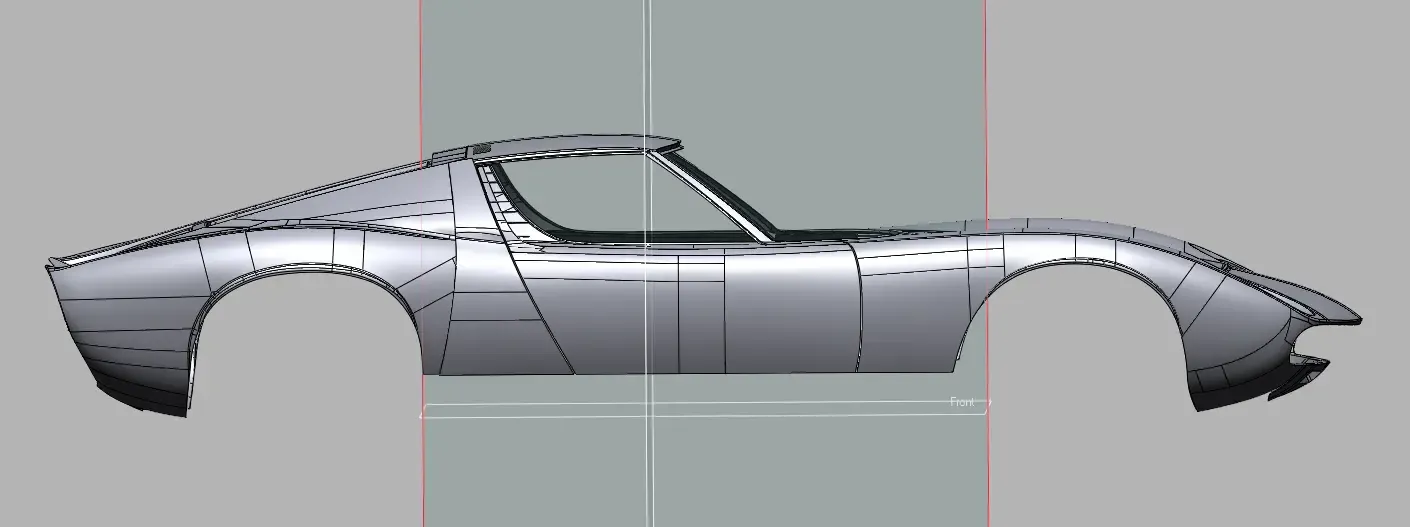Select the car door surface panel
Viewport: 1410px width, 527px height.
point(690,310)
